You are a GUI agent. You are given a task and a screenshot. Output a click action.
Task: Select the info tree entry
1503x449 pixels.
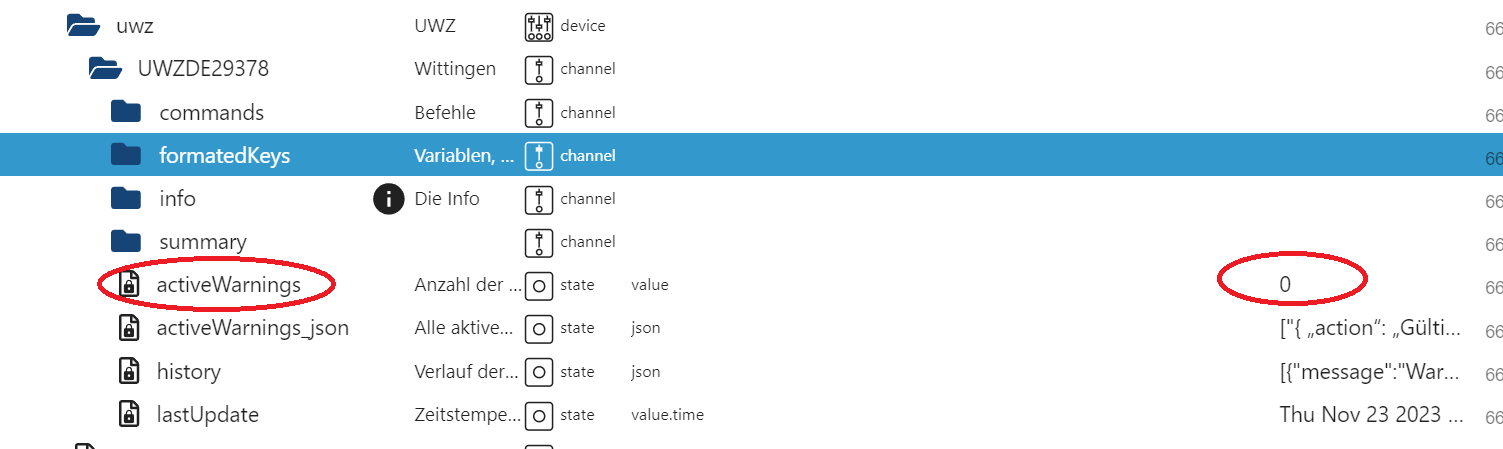coord(178,199)
